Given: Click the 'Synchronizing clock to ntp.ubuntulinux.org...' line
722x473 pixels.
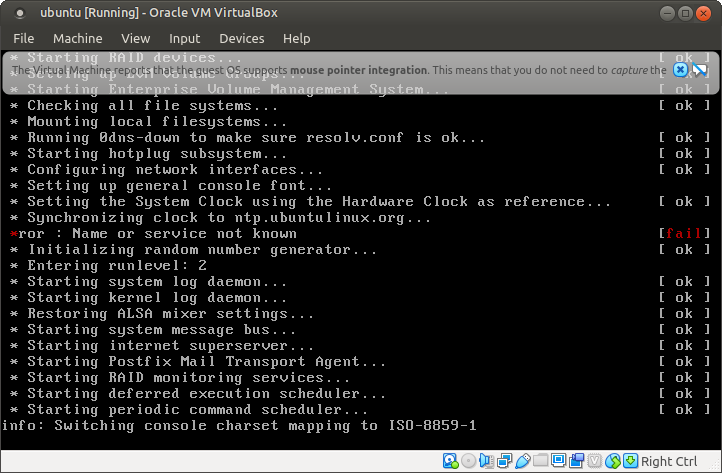Looking at the screenshot, I should [x=221, y=217].
